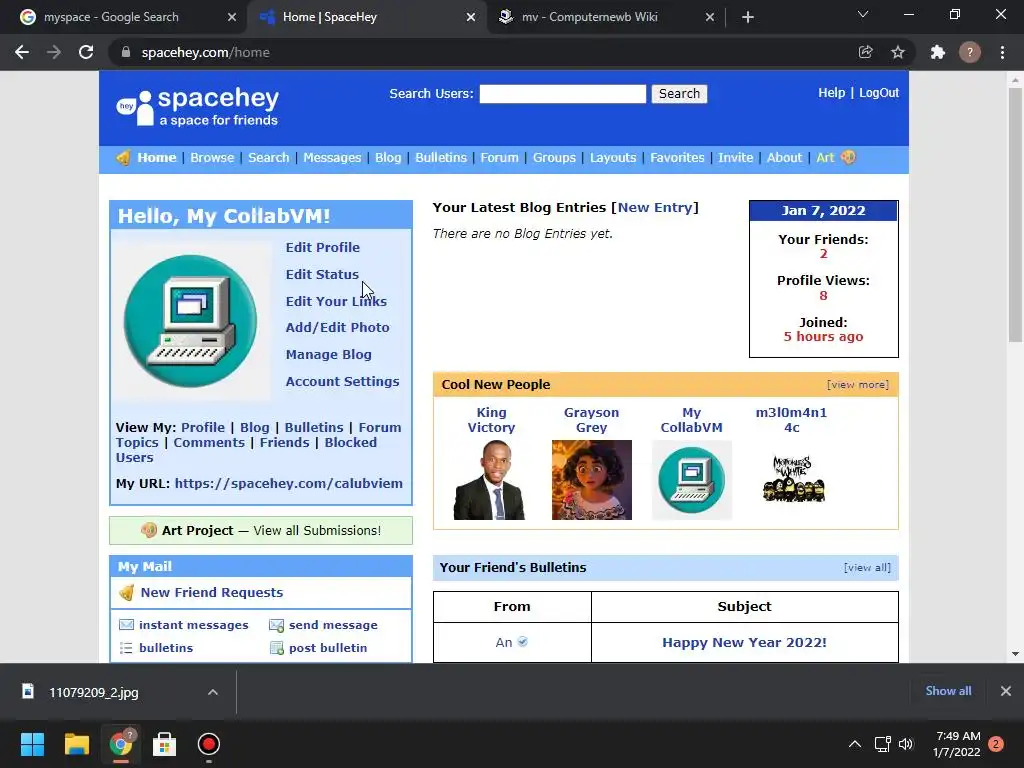This screenshot has height=768, width=1024.
Task: Click the megaphone icon beside Home
Action: tap(123, 157)
